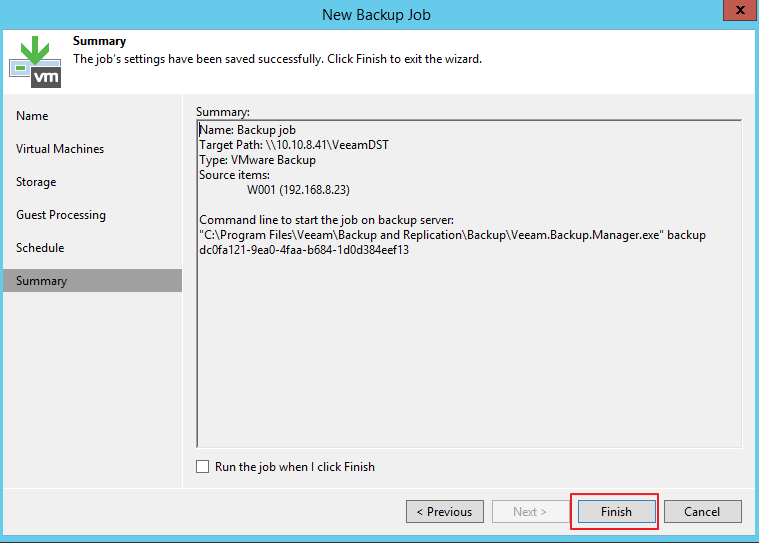This screenshot has width=759, height=543.
Task: Switch to the Storage step
Action: (x=36, y=182)
